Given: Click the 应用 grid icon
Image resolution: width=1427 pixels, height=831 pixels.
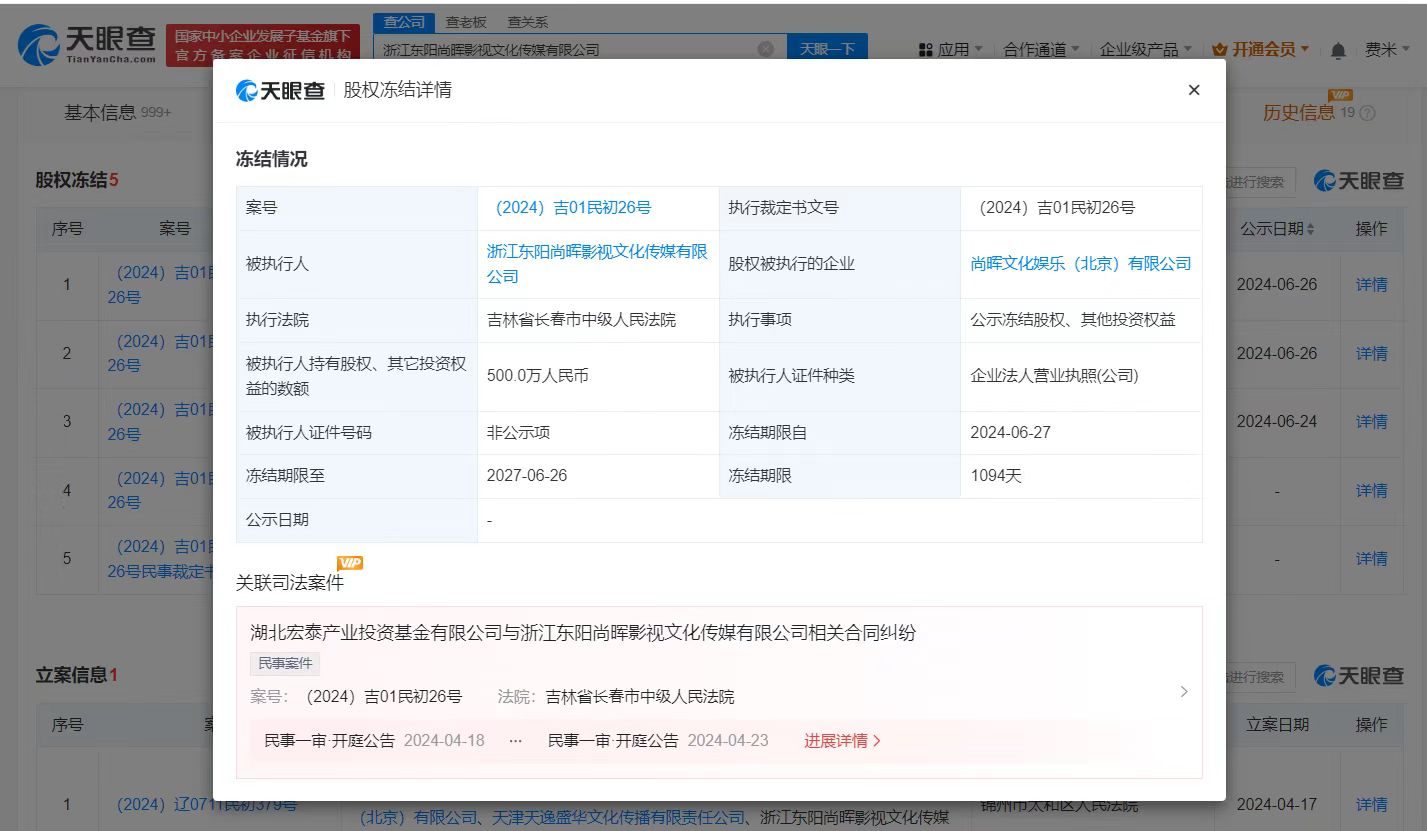Looking at the screenshot, I should (x=925, y=49).
